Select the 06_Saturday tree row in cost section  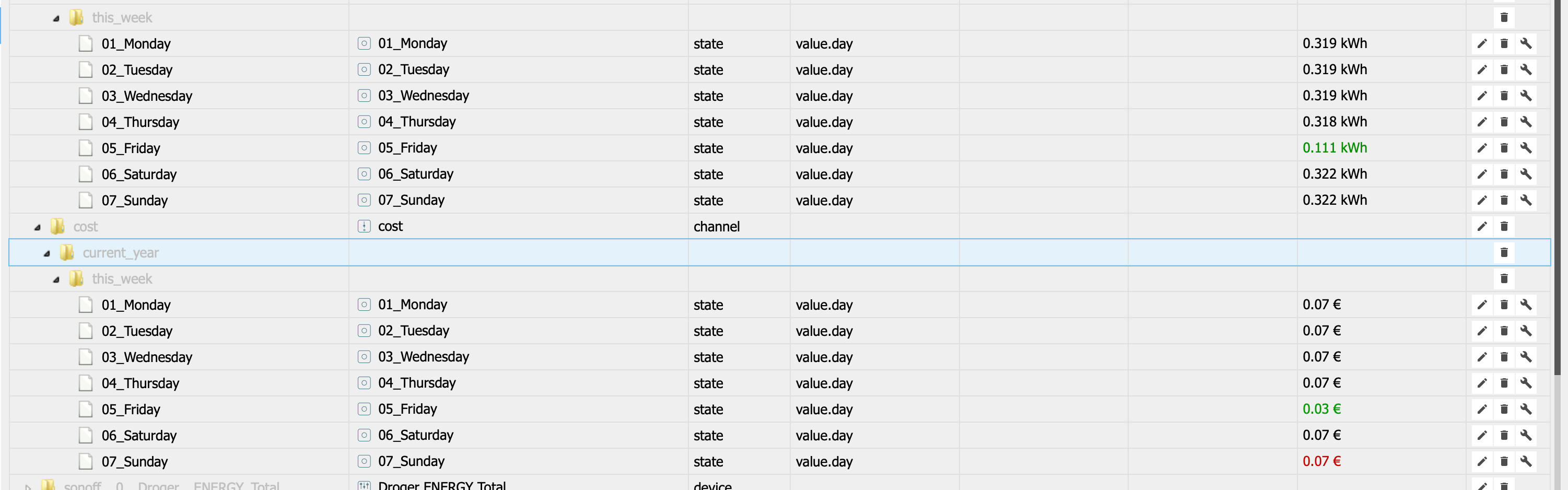click(x=139, y=436)
